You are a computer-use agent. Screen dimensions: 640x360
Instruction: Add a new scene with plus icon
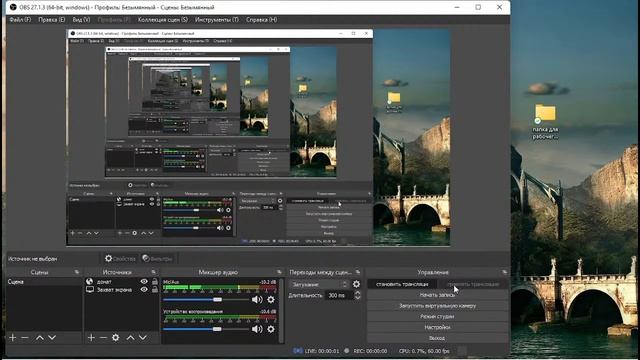tap(13, 338)
